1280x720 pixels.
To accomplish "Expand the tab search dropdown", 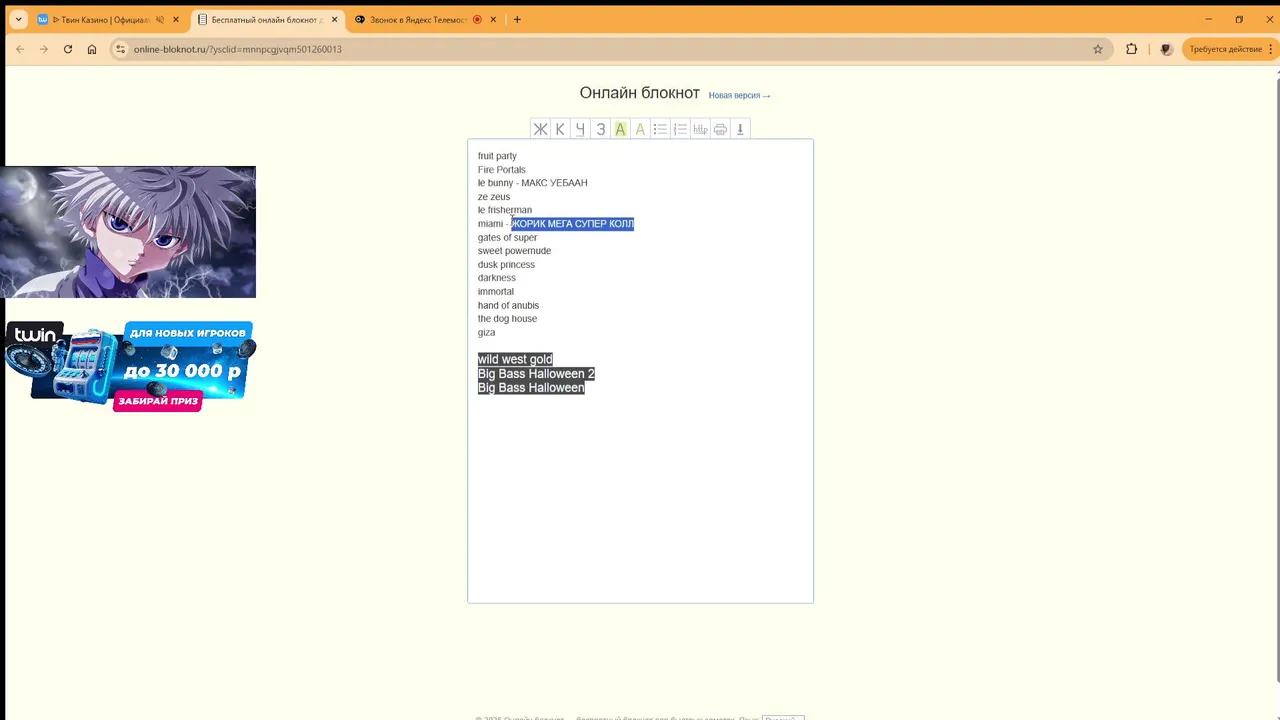I will [x=18, y=19].
